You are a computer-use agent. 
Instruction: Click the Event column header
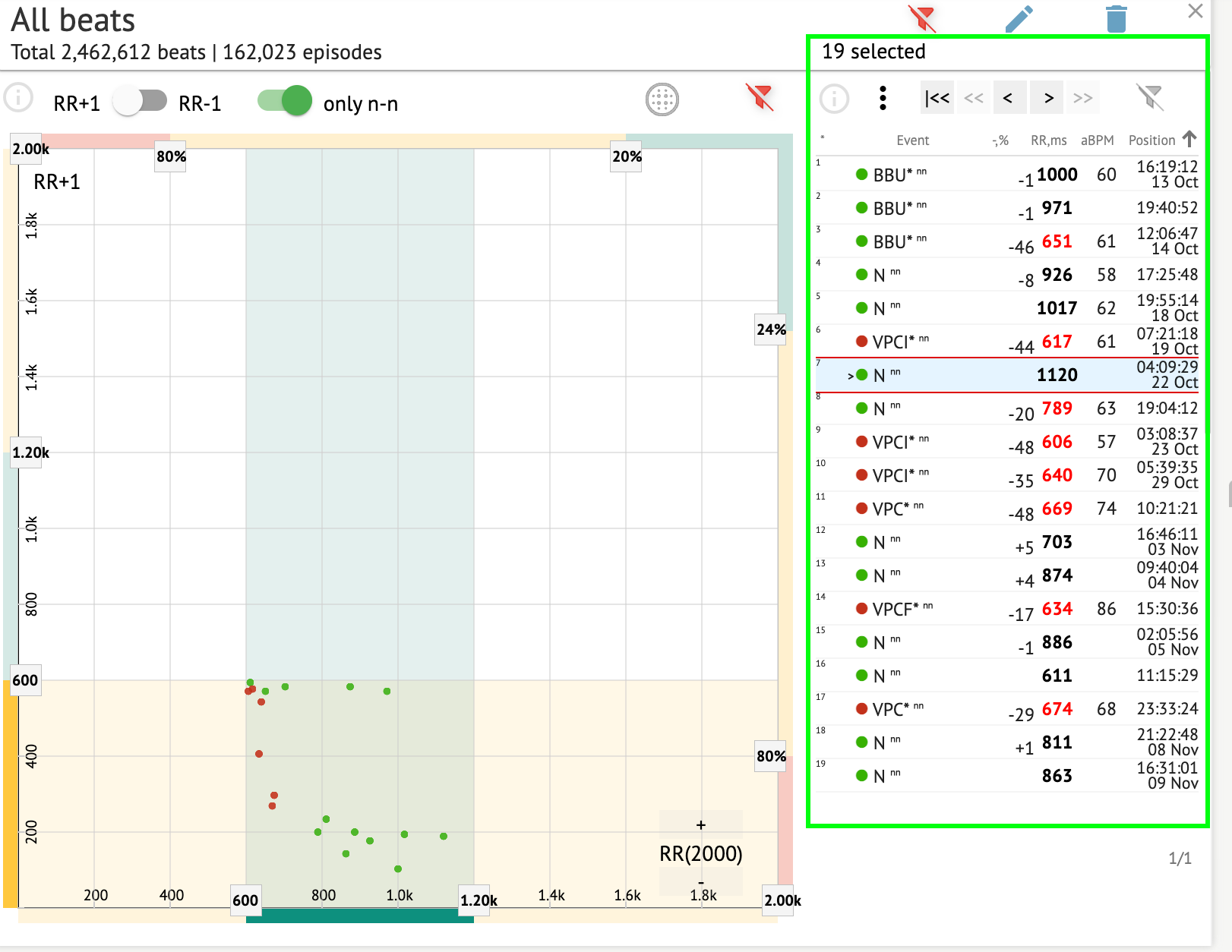tap(912, 140)
